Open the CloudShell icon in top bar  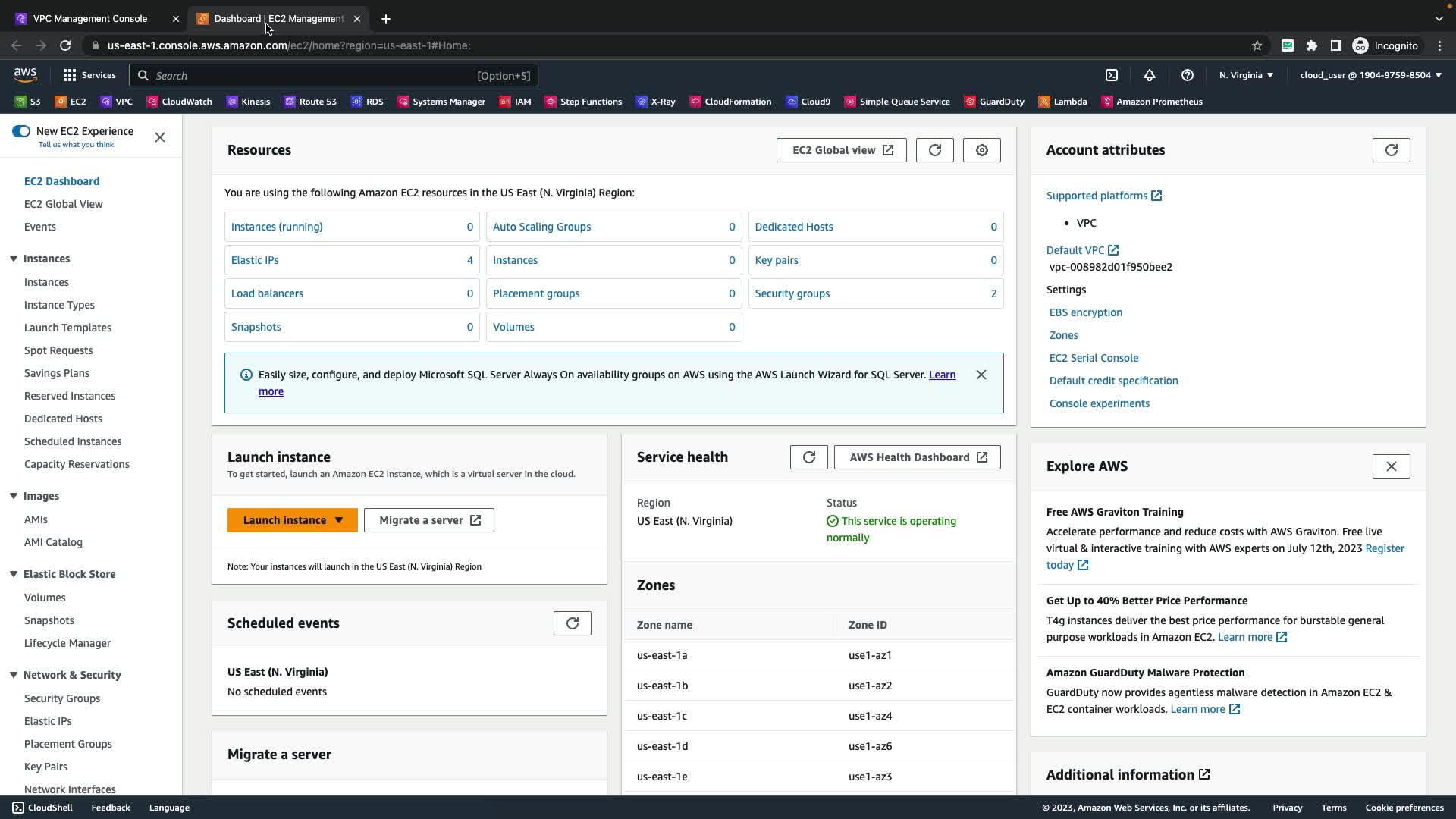click(1112, 75)
